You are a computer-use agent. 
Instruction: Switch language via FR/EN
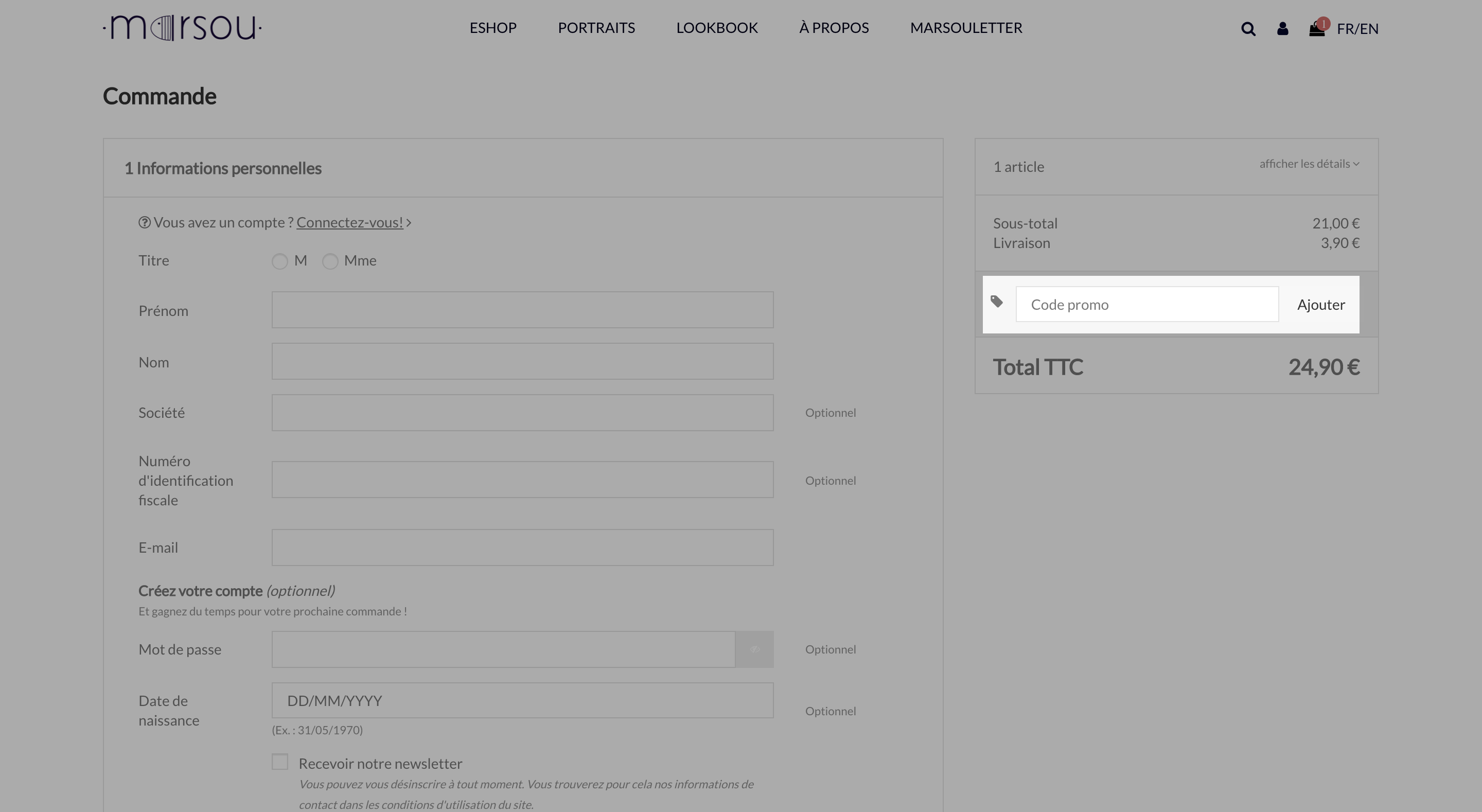click(x=1358, y=29)
